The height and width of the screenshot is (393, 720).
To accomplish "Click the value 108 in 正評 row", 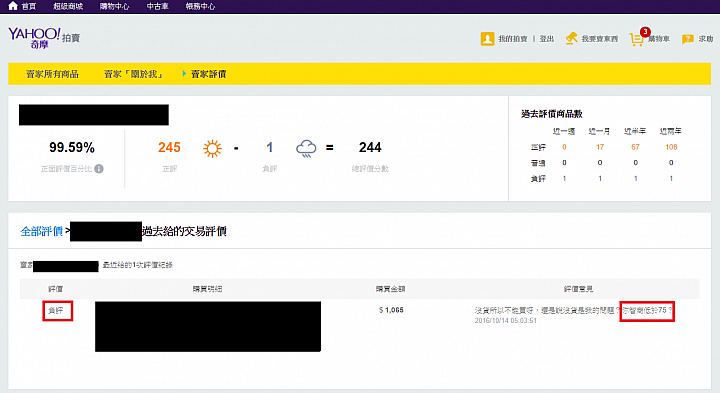I will pyautogui.click(x=671, y=147).
